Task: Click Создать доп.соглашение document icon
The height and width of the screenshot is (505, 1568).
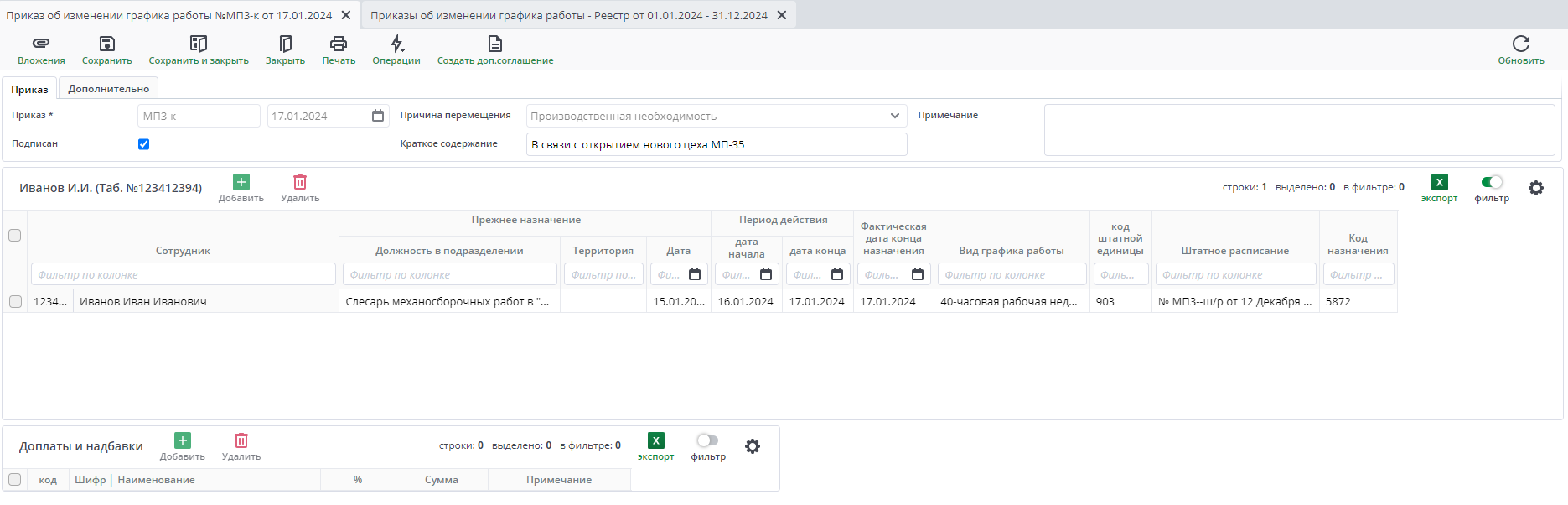Action: point(494,44)
